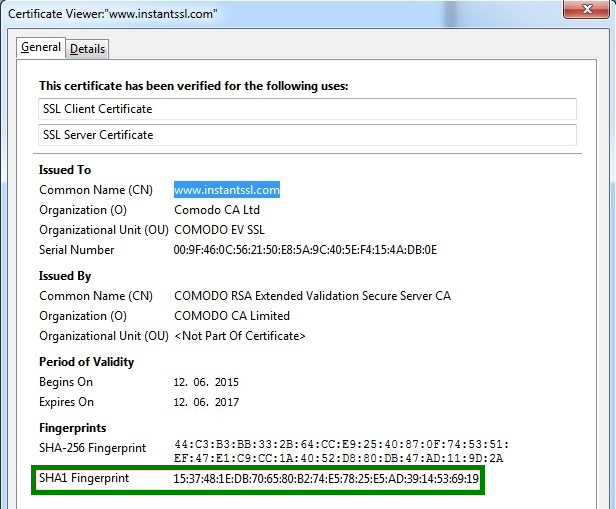This screenshot has height=509, width=616.
Task: Select the SHA1 fingerprint value 15:37:48:1E
Action: point(326,478)
